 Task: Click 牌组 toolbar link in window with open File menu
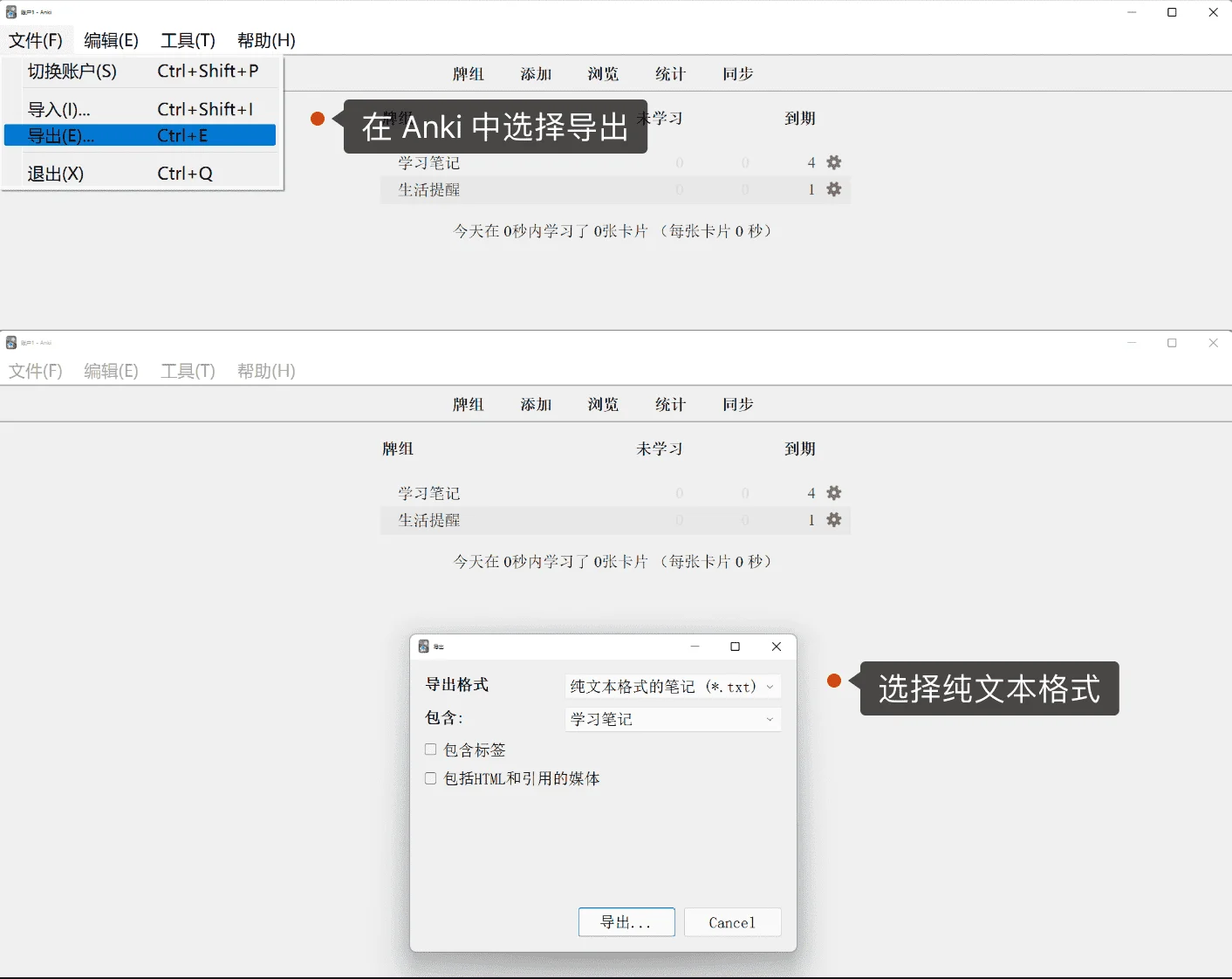469,74
